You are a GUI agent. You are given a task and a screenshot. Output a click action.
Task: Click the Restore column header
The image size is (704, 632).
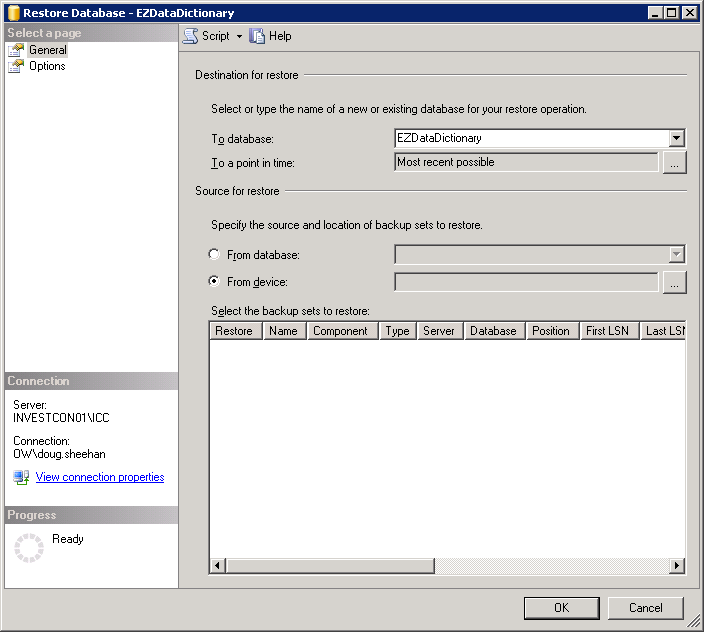235,331
